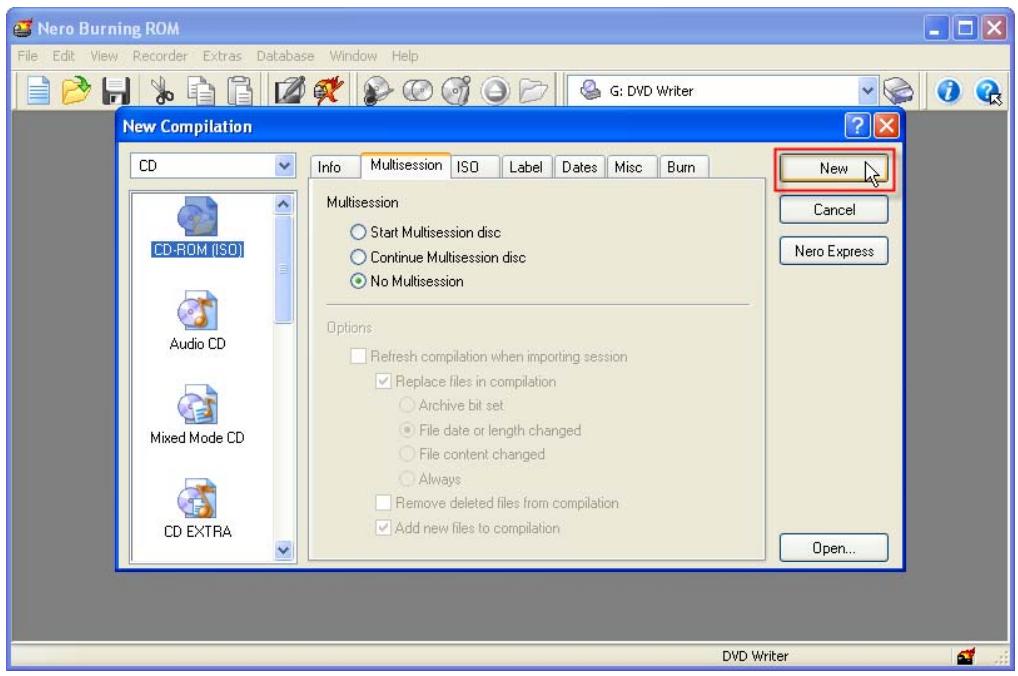
Task: Click the Open... button
Action: click(x=834, y=548)
